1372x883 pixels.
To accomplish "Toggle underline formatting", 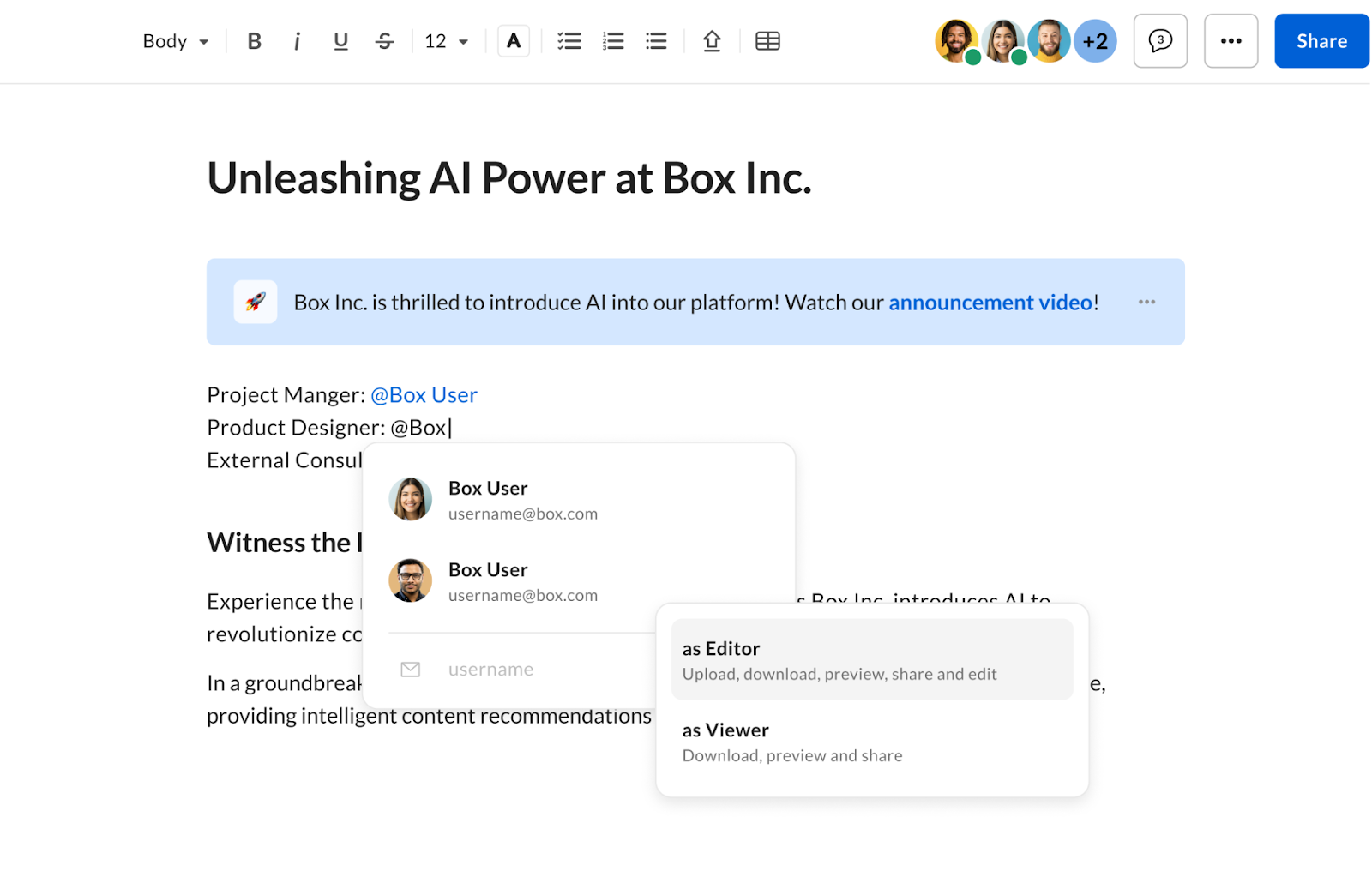I will 340,41.
